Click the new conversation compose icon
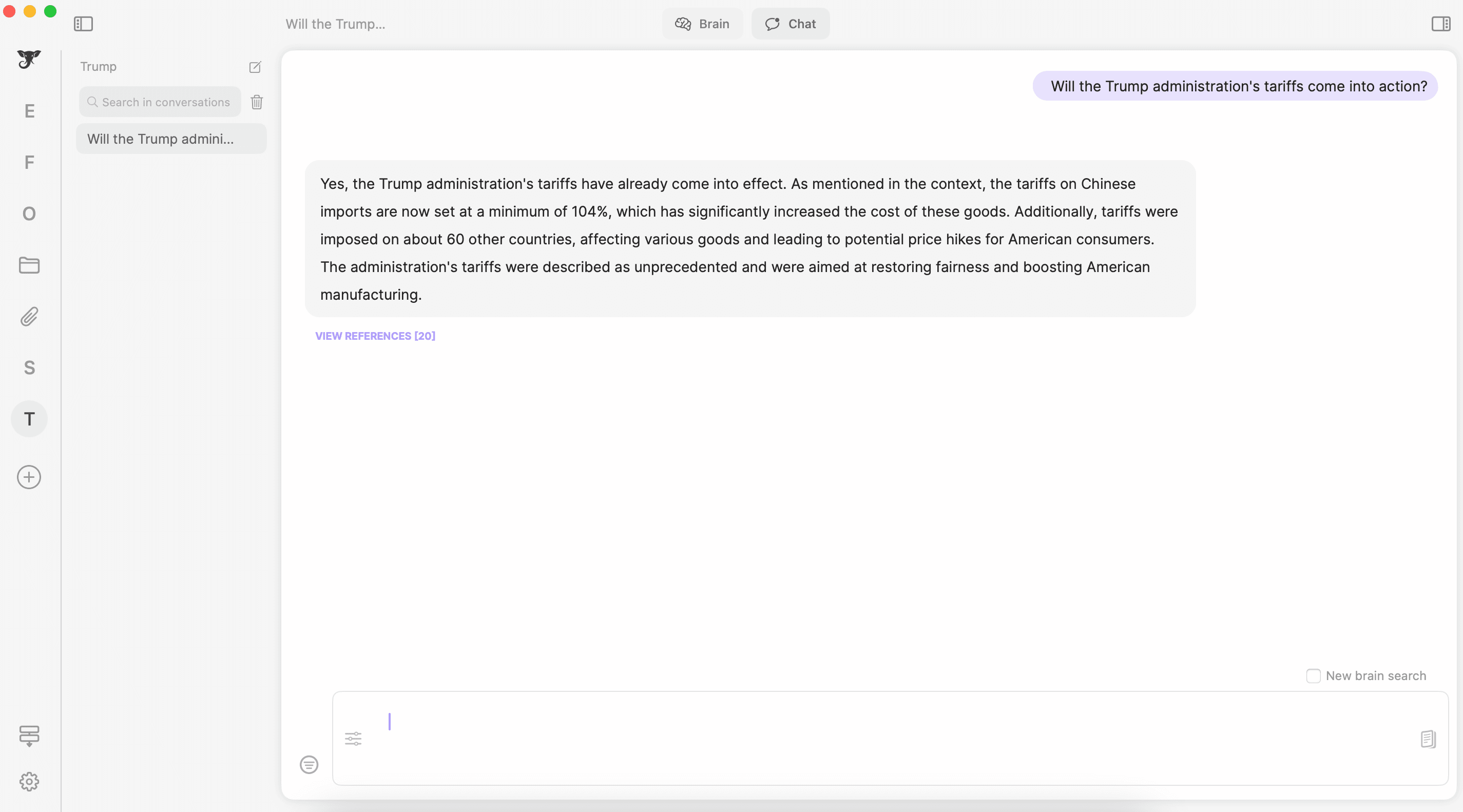This screenshot has height=812, width=1463. [x=255, y=67]
